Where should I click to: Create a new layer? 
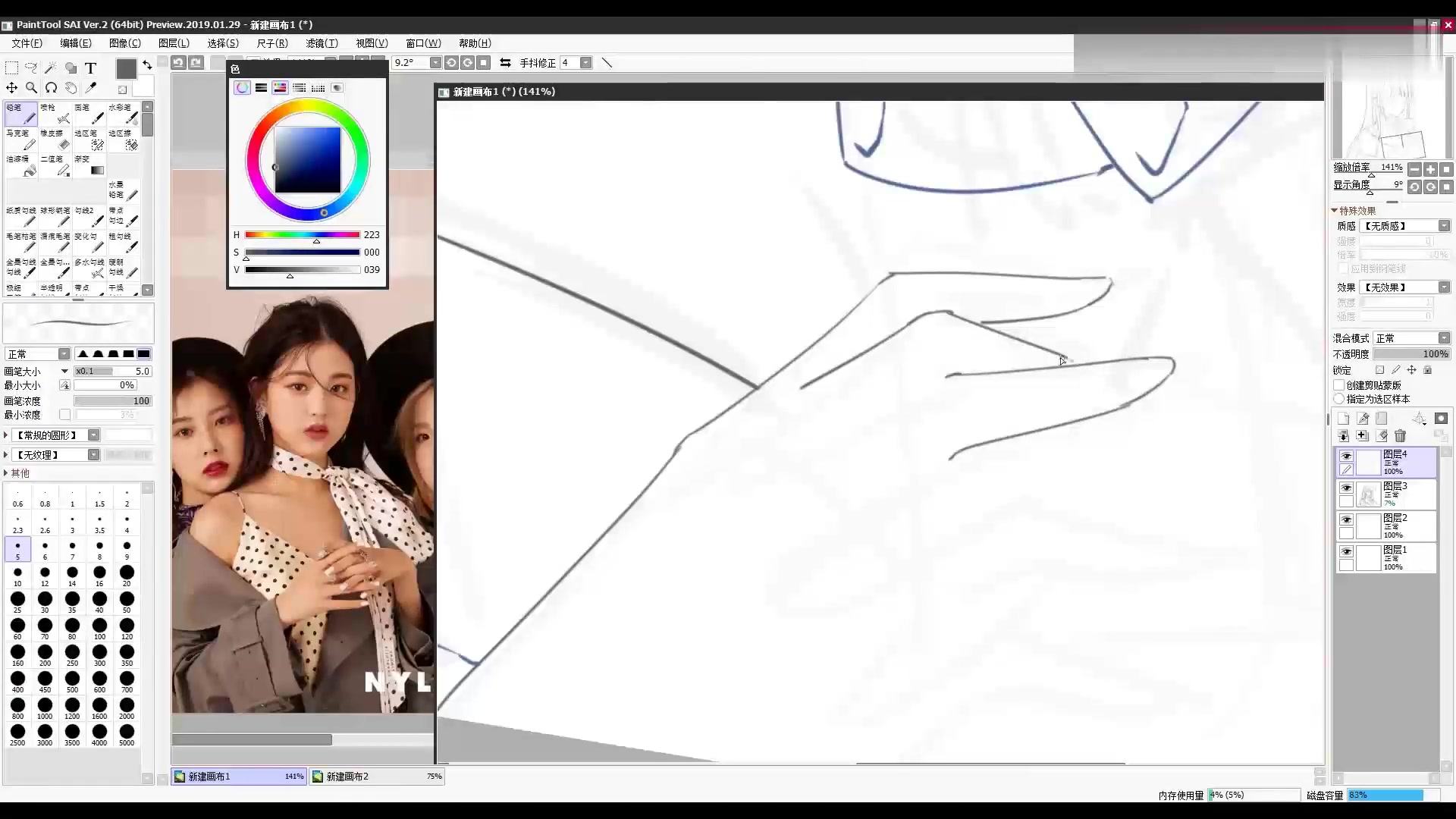[x=1343, y=419]
